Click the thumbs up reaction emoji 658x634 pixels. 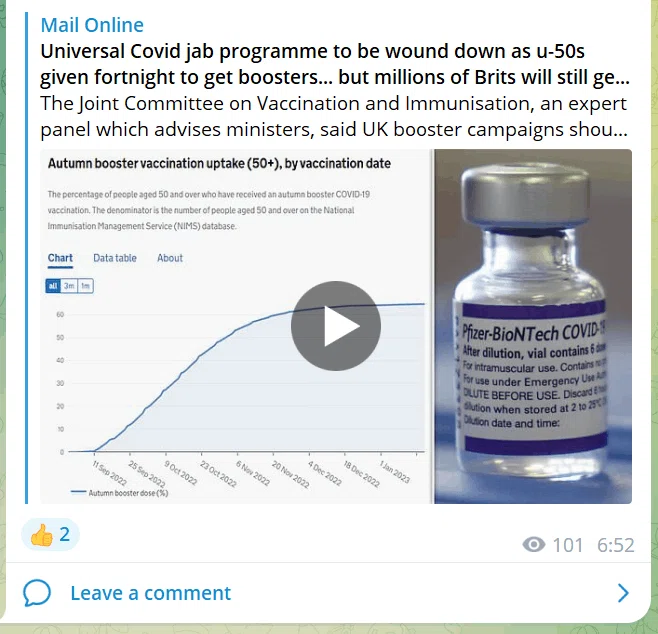42,535
